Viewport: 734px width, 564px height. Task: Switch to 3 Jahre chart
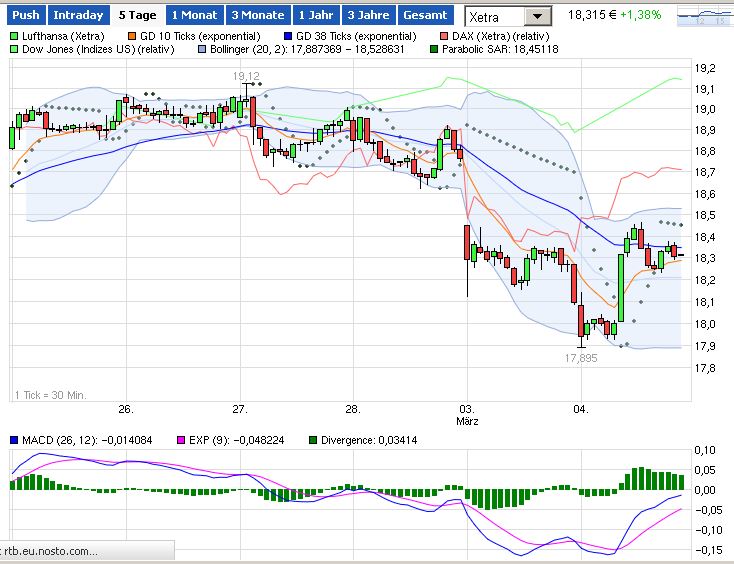[x=368, y=15]
